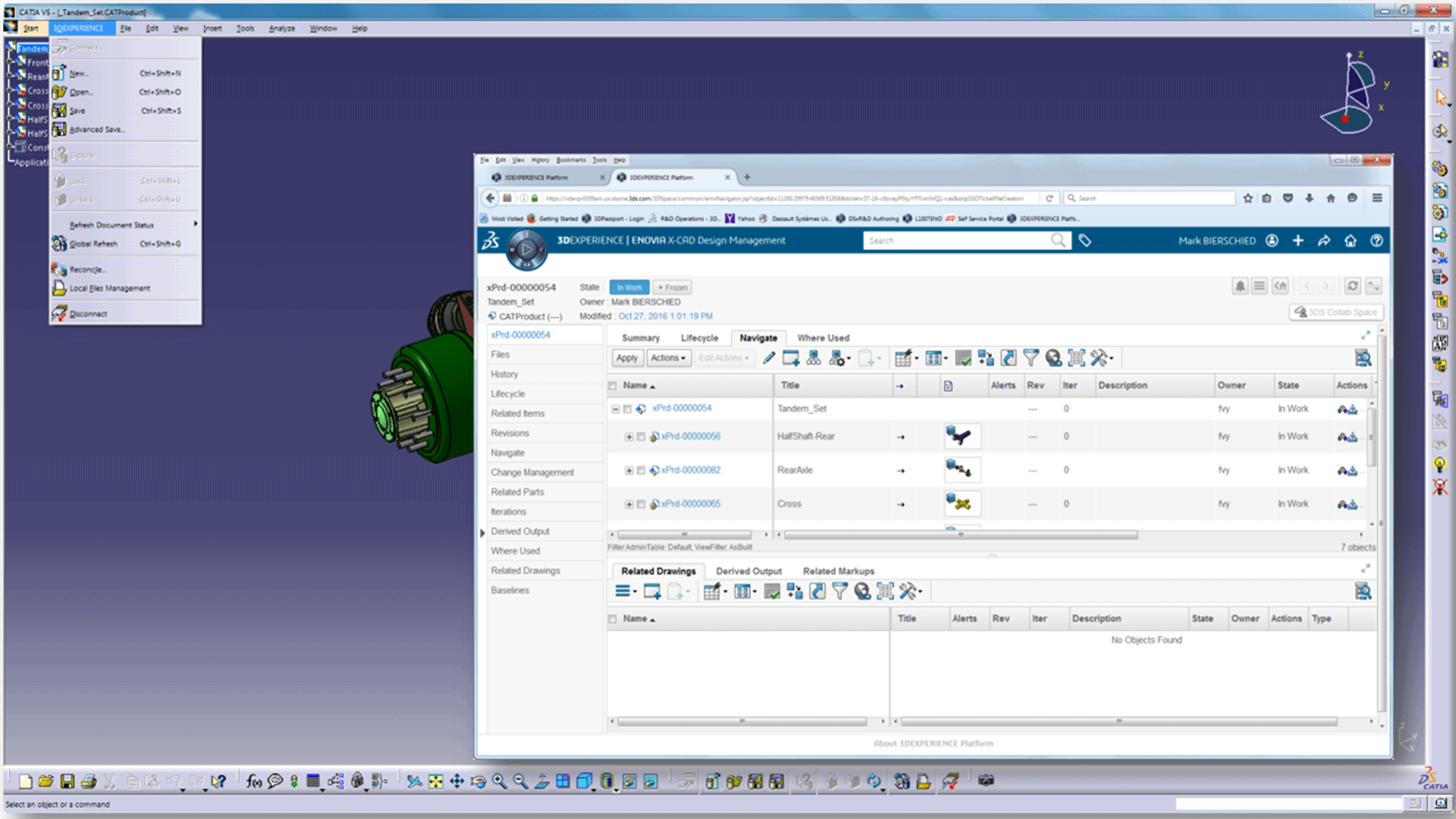Click the browser back arrow button

(490, 198)
